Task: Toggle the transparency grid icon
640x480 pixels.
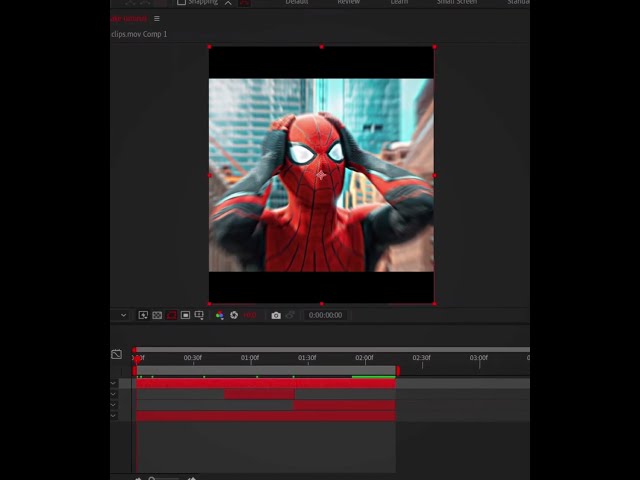Action: [x=157, y=315]
